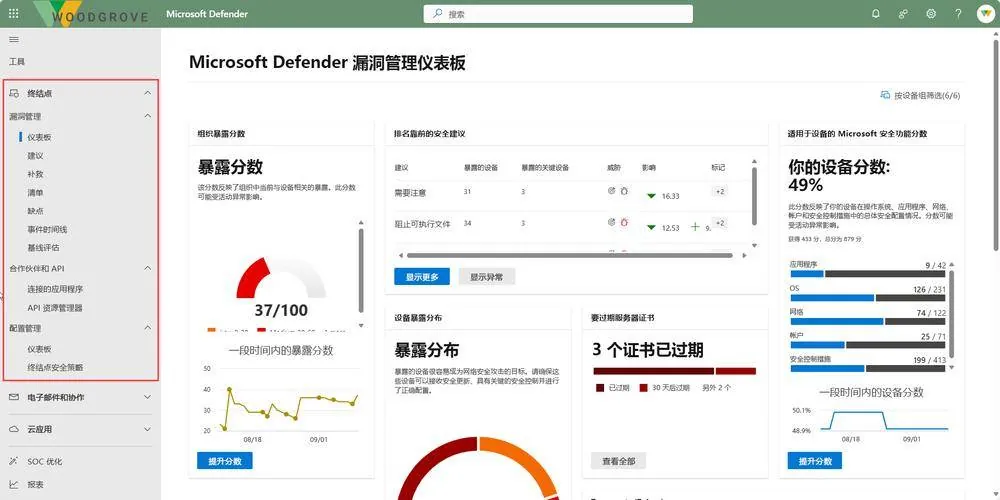
Task: Open the user account avatar
Action: pyautogui.click(x=985, y=13)
